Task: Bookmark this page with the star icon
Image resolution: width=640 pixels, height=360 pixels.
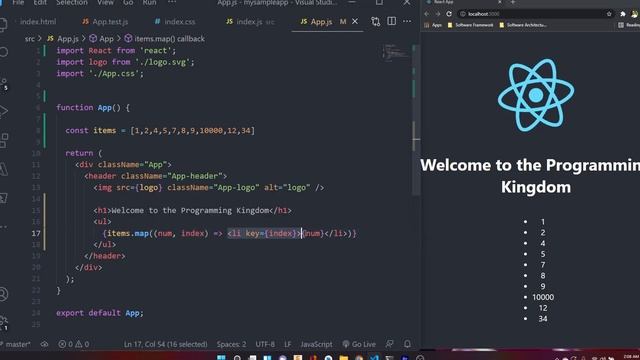Action: click(x=609, y=14)
